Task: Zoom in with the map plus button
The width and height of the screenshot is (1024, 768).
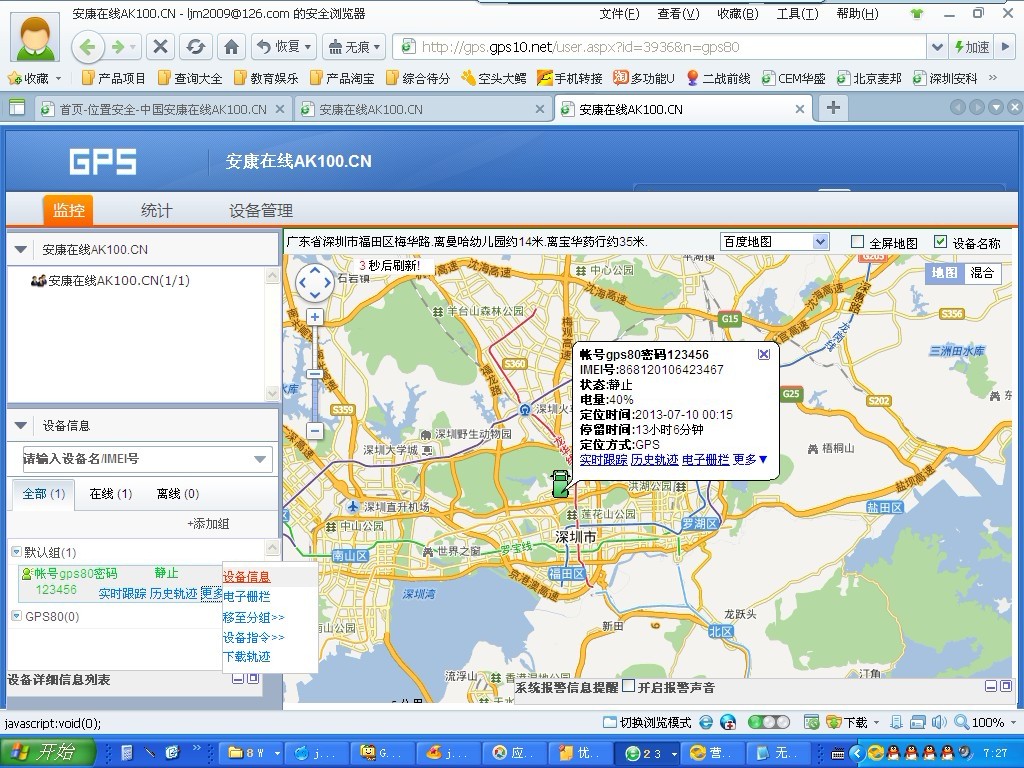Action: point(314,317)
